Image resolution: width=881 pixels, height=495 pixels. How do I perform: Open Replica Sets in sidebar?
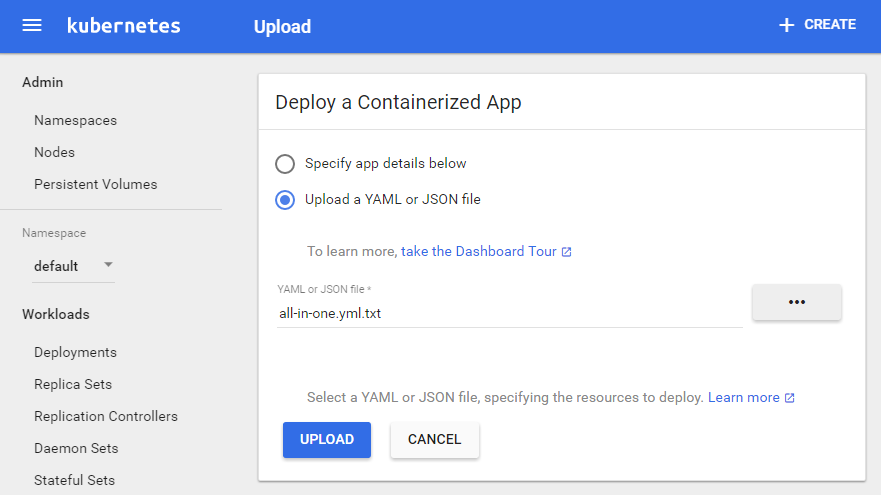[73, 384]
